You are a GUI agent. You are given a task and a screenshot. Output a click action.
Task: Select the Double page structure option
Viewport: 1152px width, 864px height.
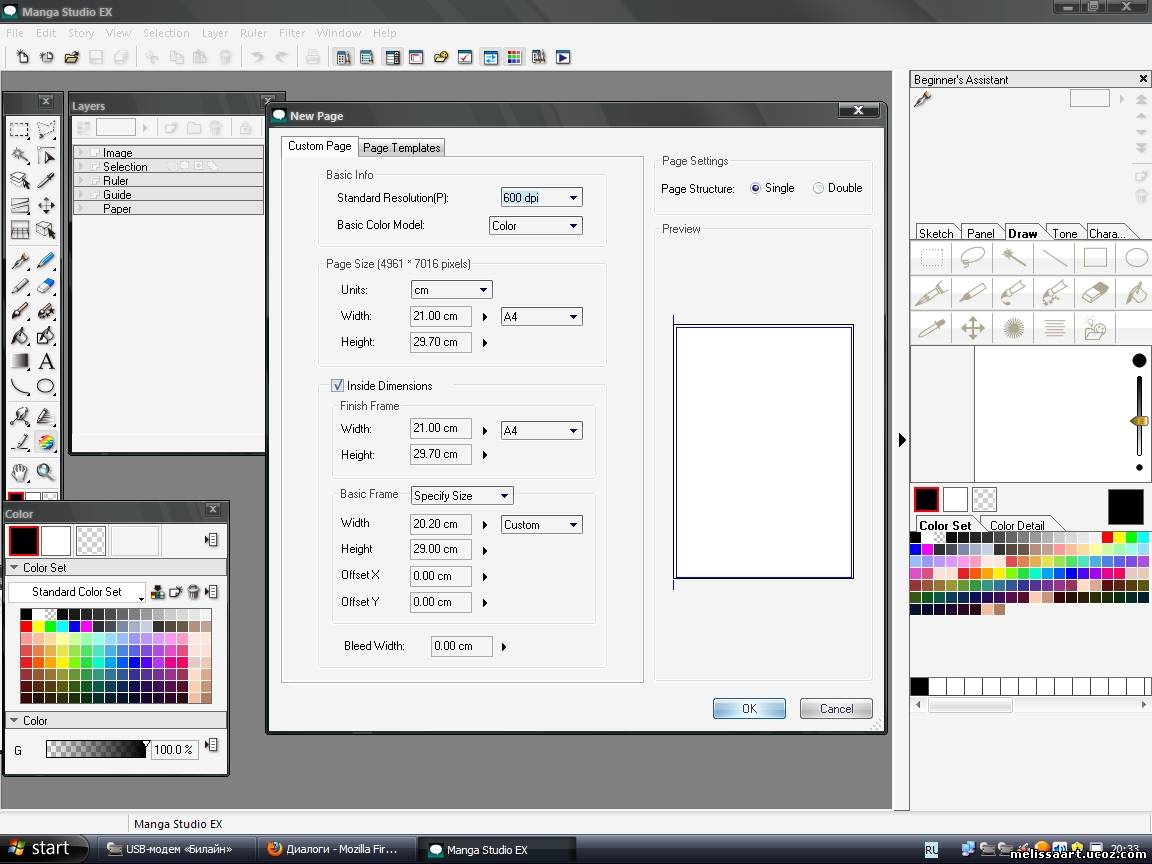(x=818, y=188)
